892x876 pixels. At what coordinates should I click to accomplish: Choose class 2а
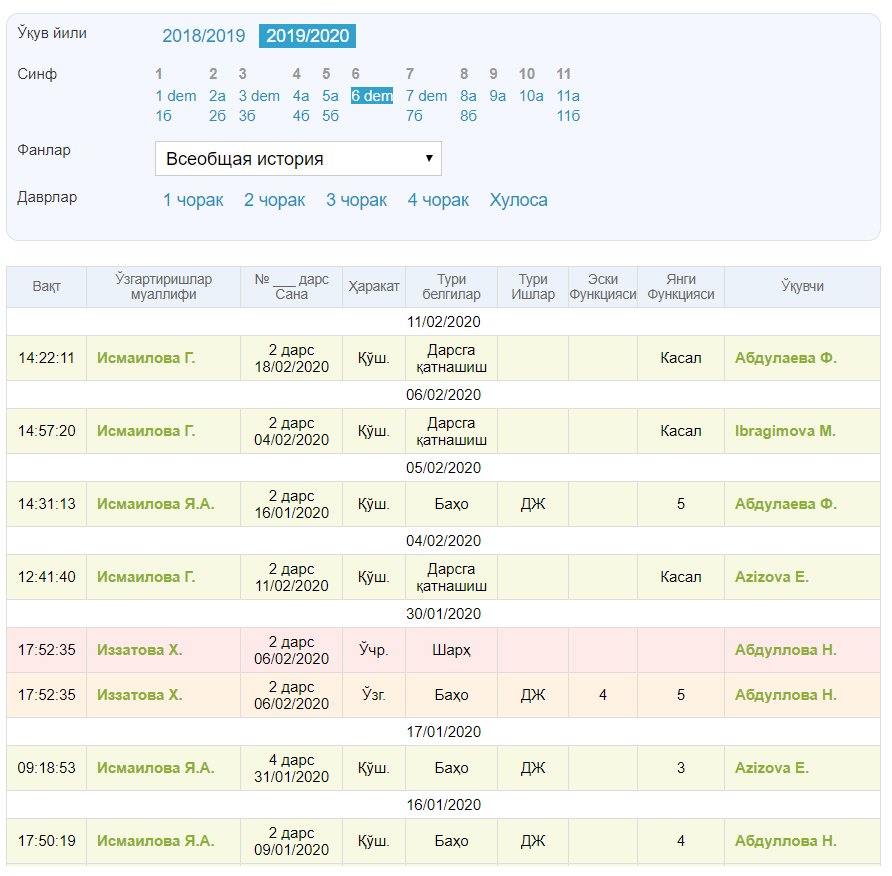tap(217, 96)
